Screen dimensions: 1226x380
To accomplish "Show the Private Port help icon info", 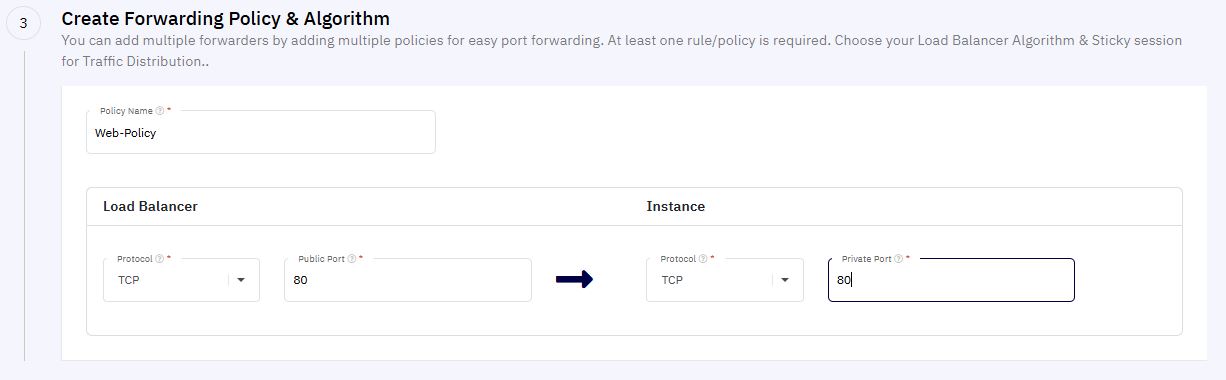I will pos(899,259).
